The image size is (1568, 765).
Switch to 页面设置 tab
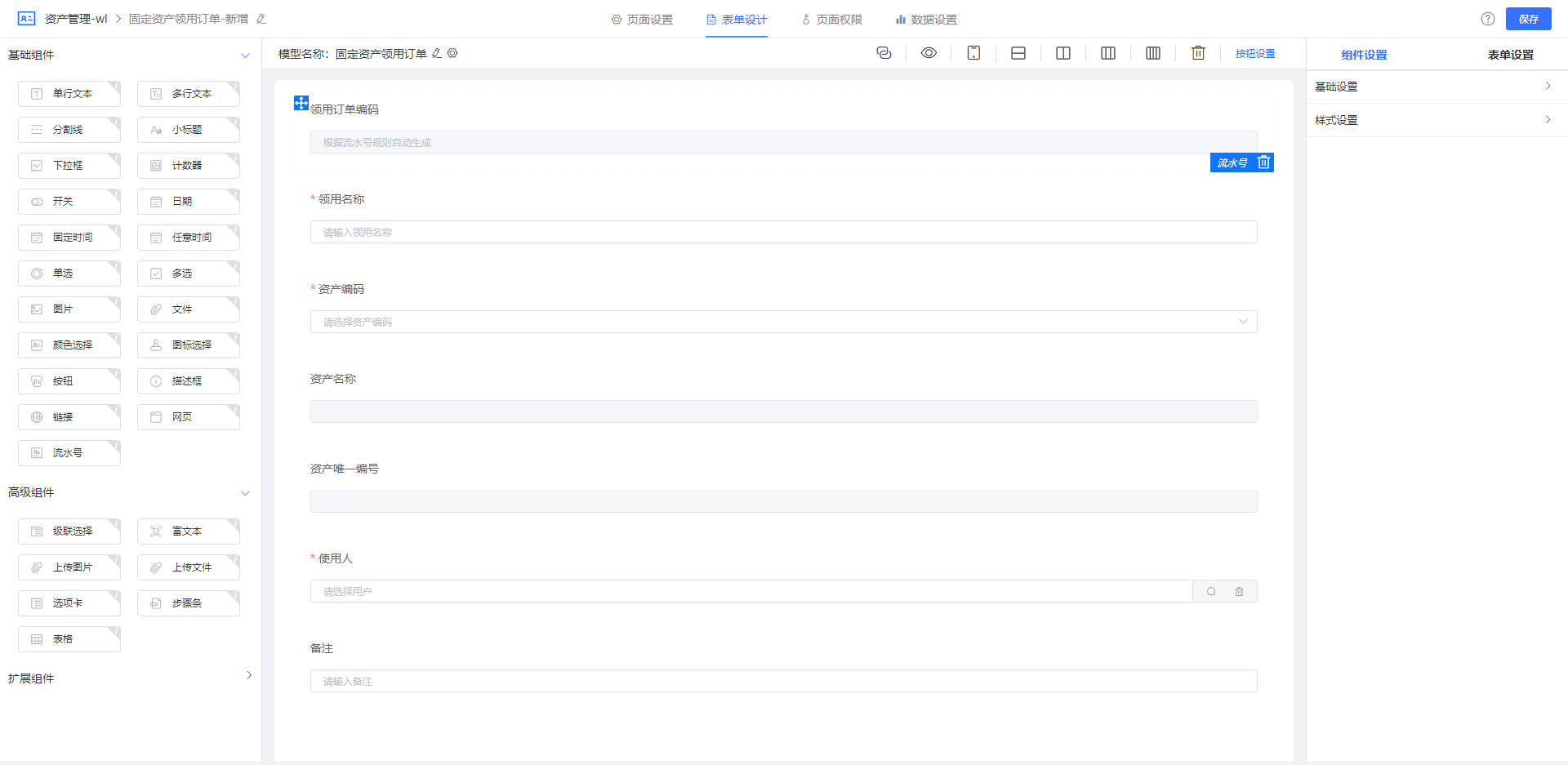tap(642, 20)
